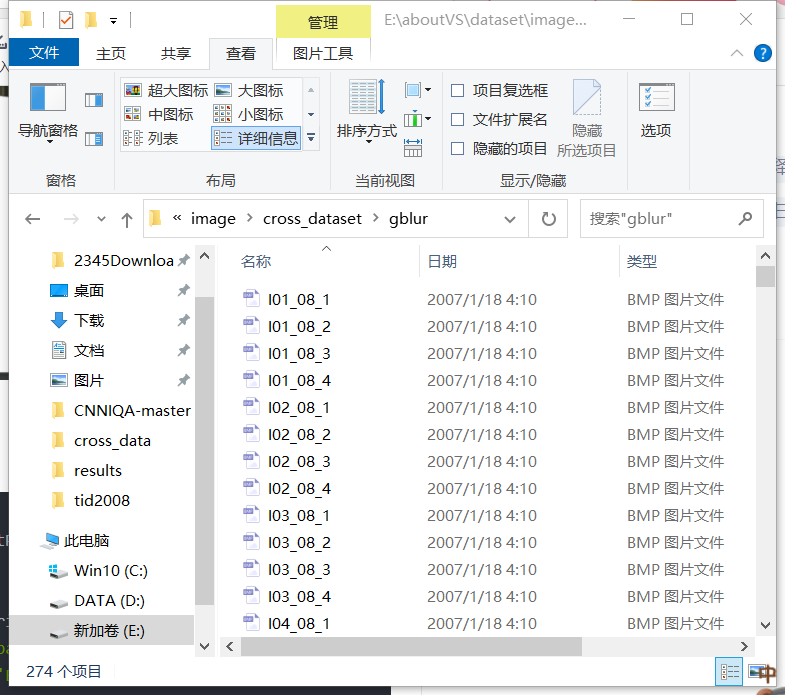Go back with the left arrow
The height and width of the screenshot is (695, 785).
[33, 219]
